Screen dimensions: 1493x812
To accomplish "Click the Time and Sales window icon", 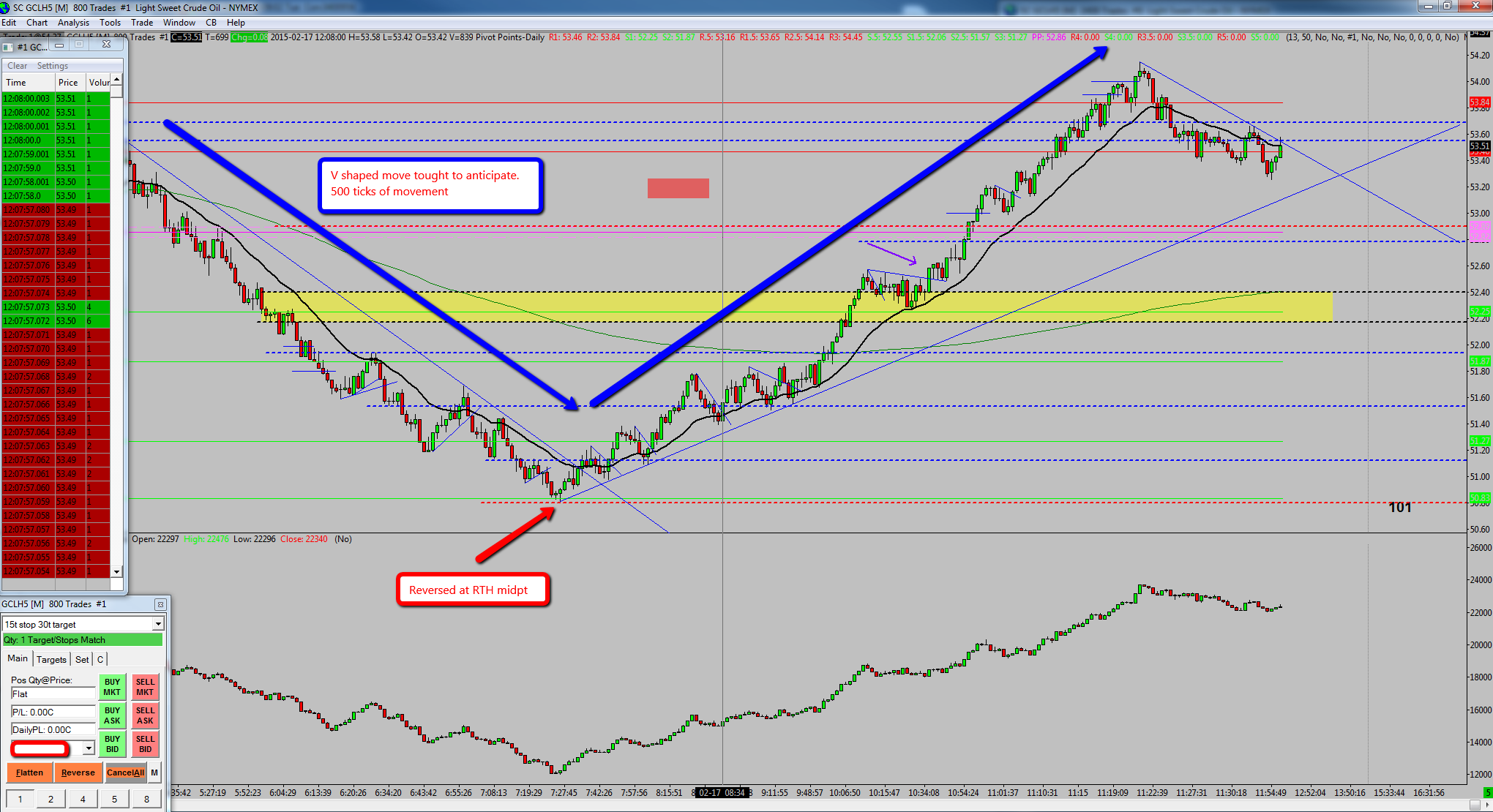I will 8,47.
